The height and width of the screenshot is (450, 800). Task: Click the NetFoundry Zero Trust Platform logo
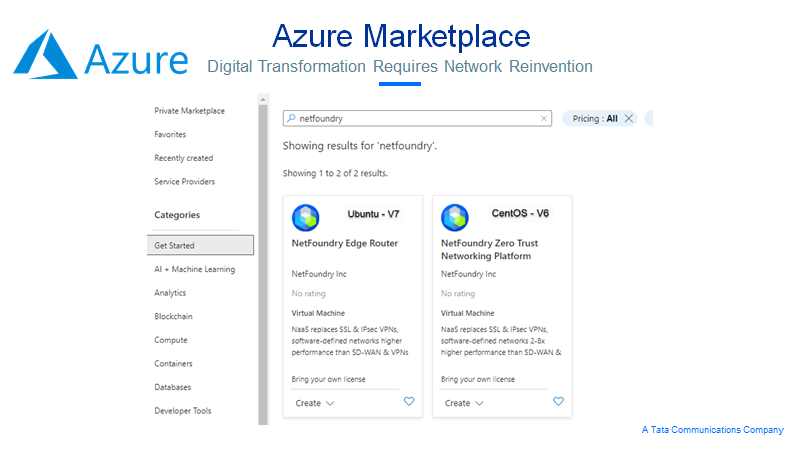pyautogui.click(x=455, y=217)
